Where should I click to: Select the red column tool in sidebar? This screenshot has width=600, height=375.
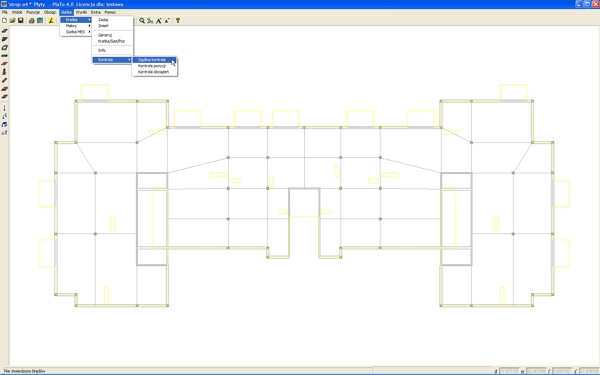pos(5,72)
